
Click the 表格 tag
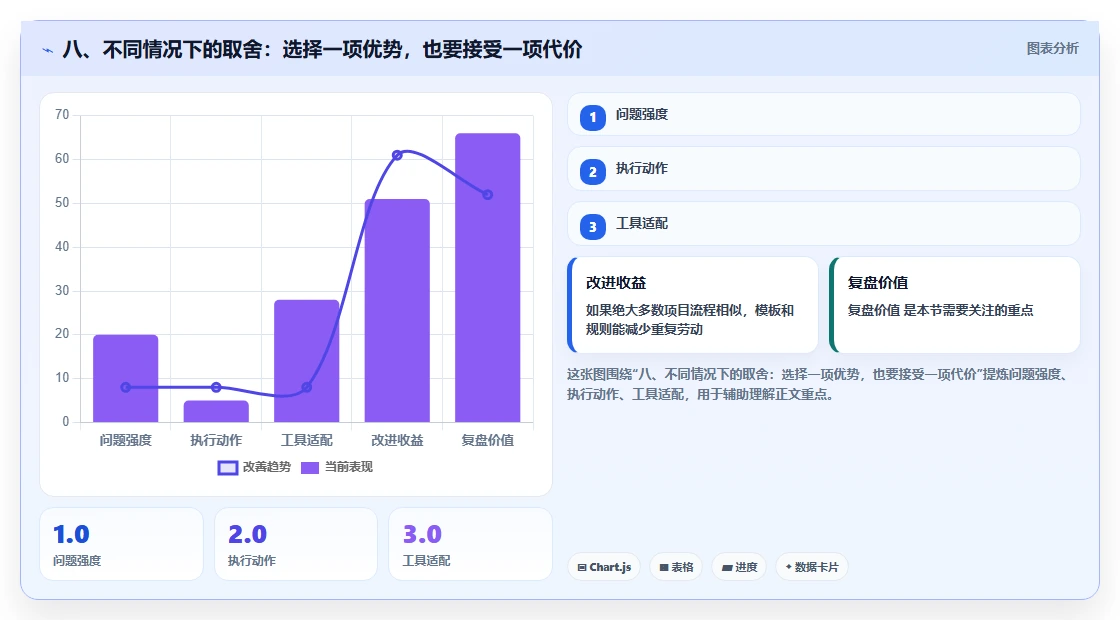click(x=676, y=567)
